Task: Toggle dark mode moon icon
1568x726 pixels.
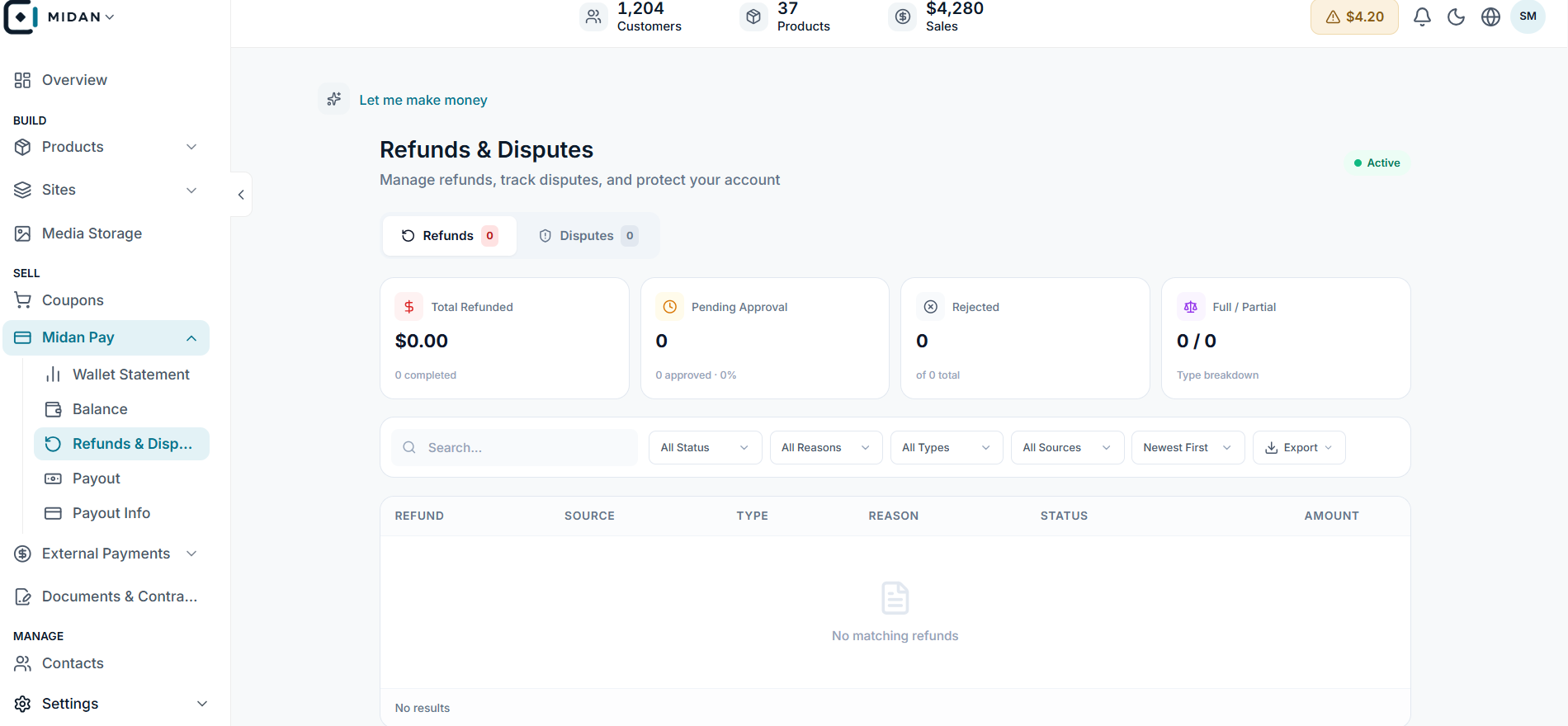Action: (1457, 16)
